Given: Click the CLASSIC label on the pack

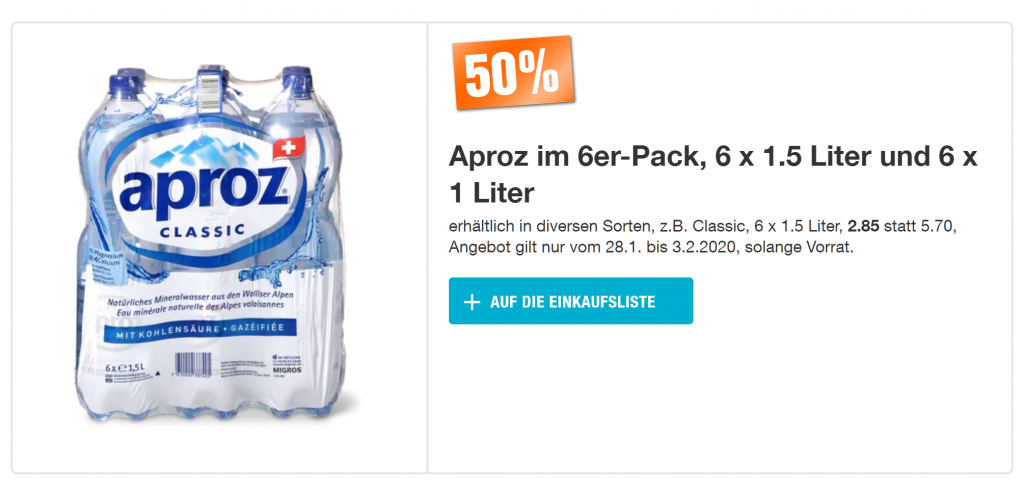Looking at the screenshot, I should (204, 232).
